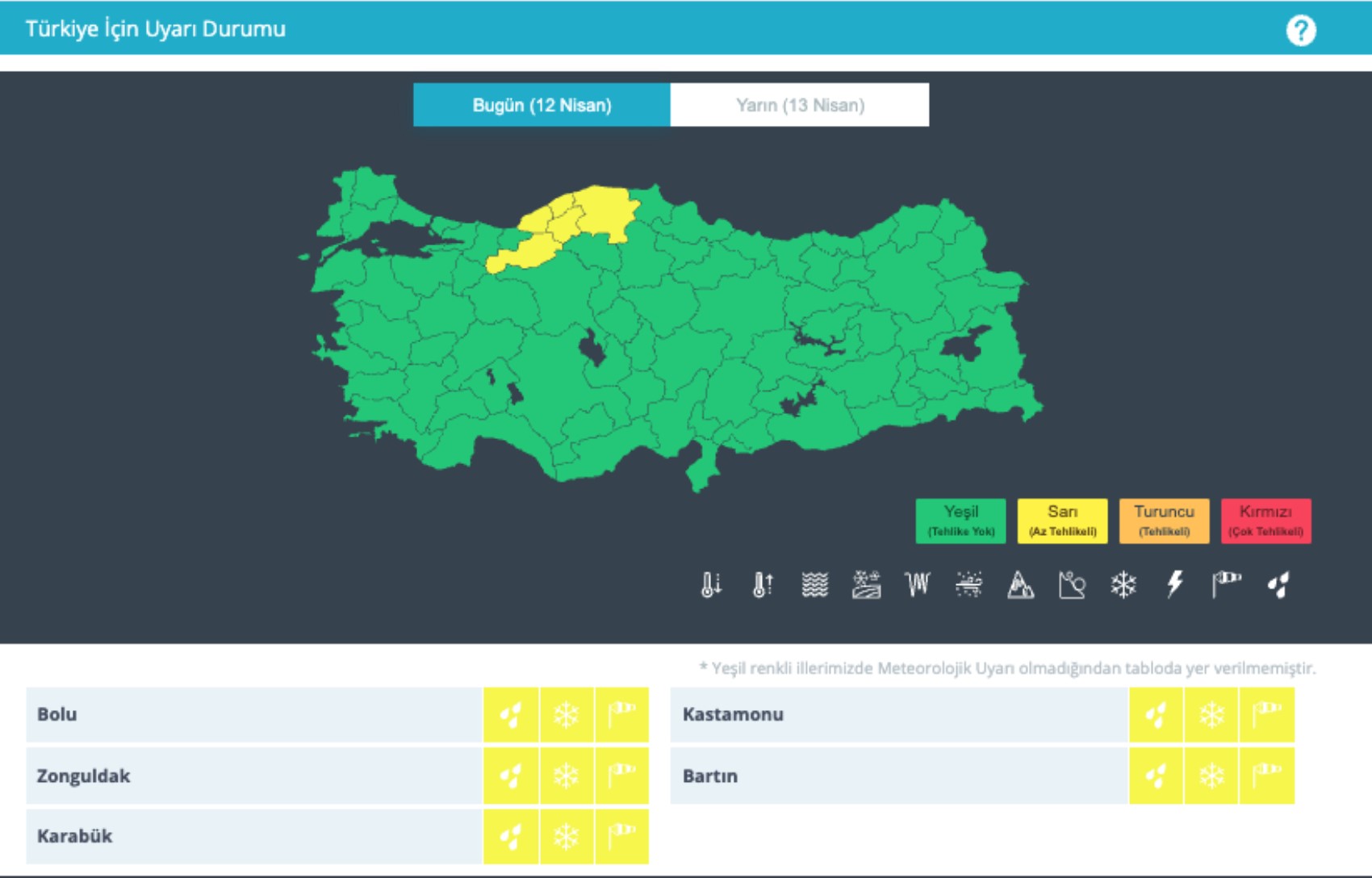Select the avalanche rolling snowball icon
Viewport: 1372px width, 878px height.
[1072, 584]
